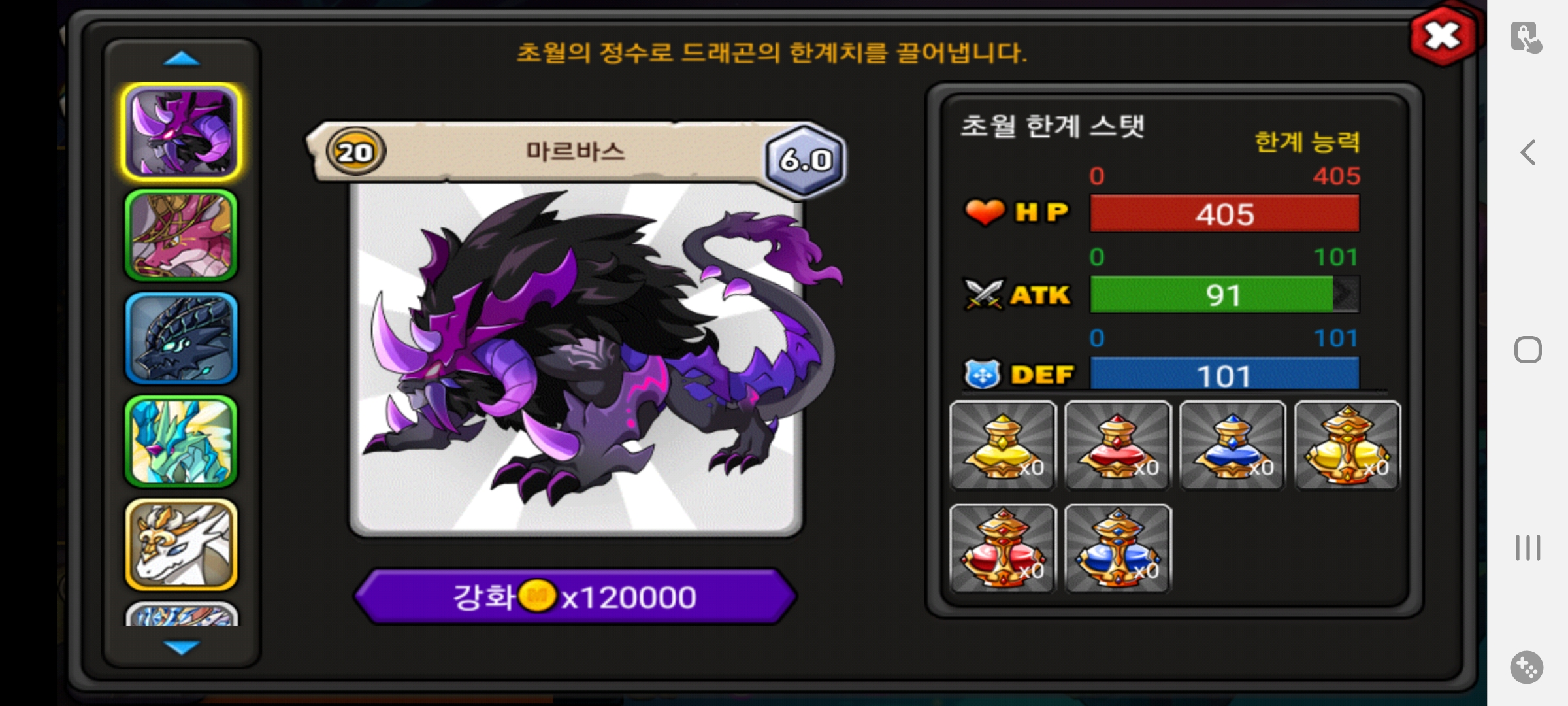The height and width of the screenshot is (706, 1568).
Task: Select the white dragon with gold frame
Action: coord(181,545)
